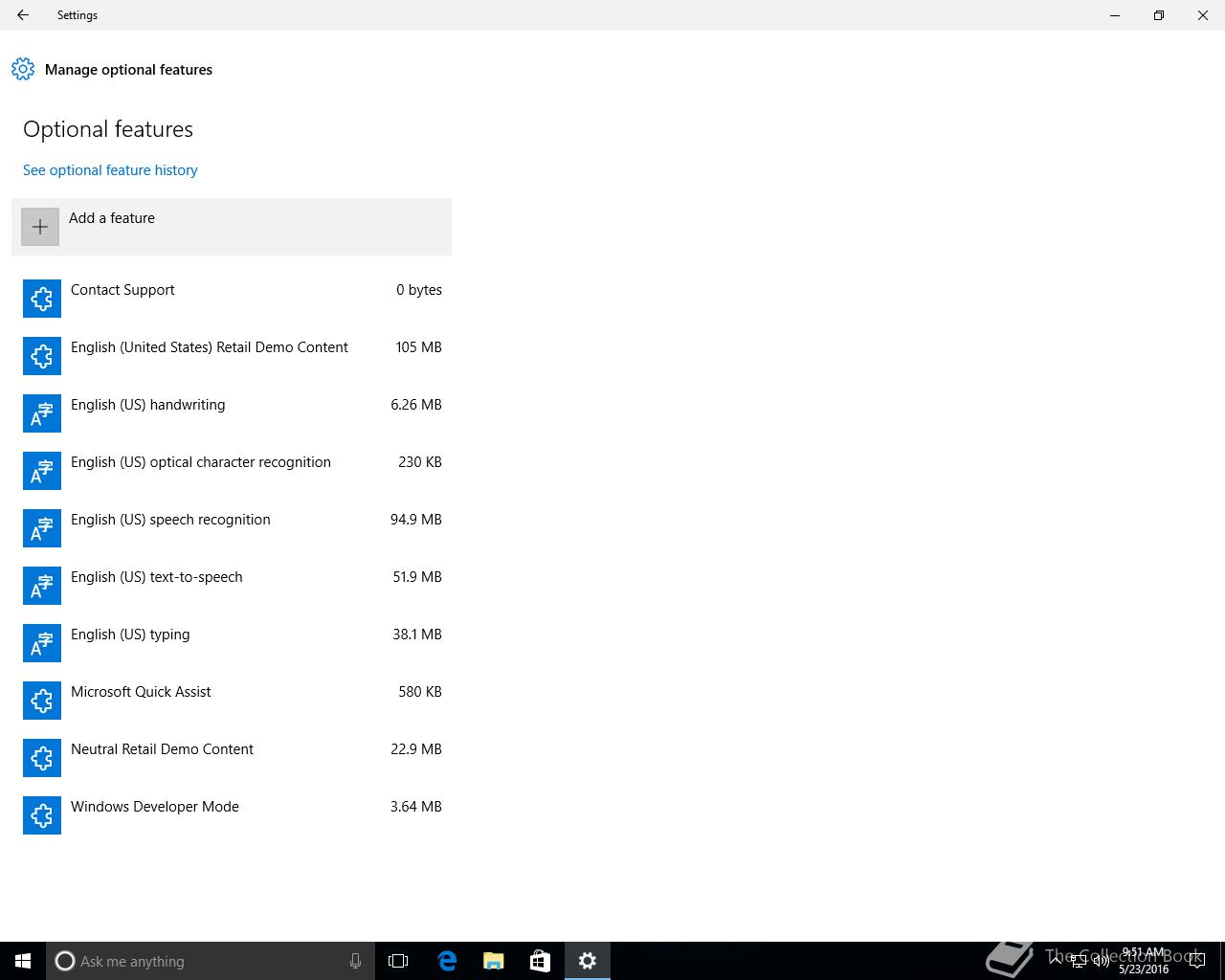This screenshot has width=1225, height=980.
Task: Select Microsoft Quick Assist feature name
Action: (141, 692)
